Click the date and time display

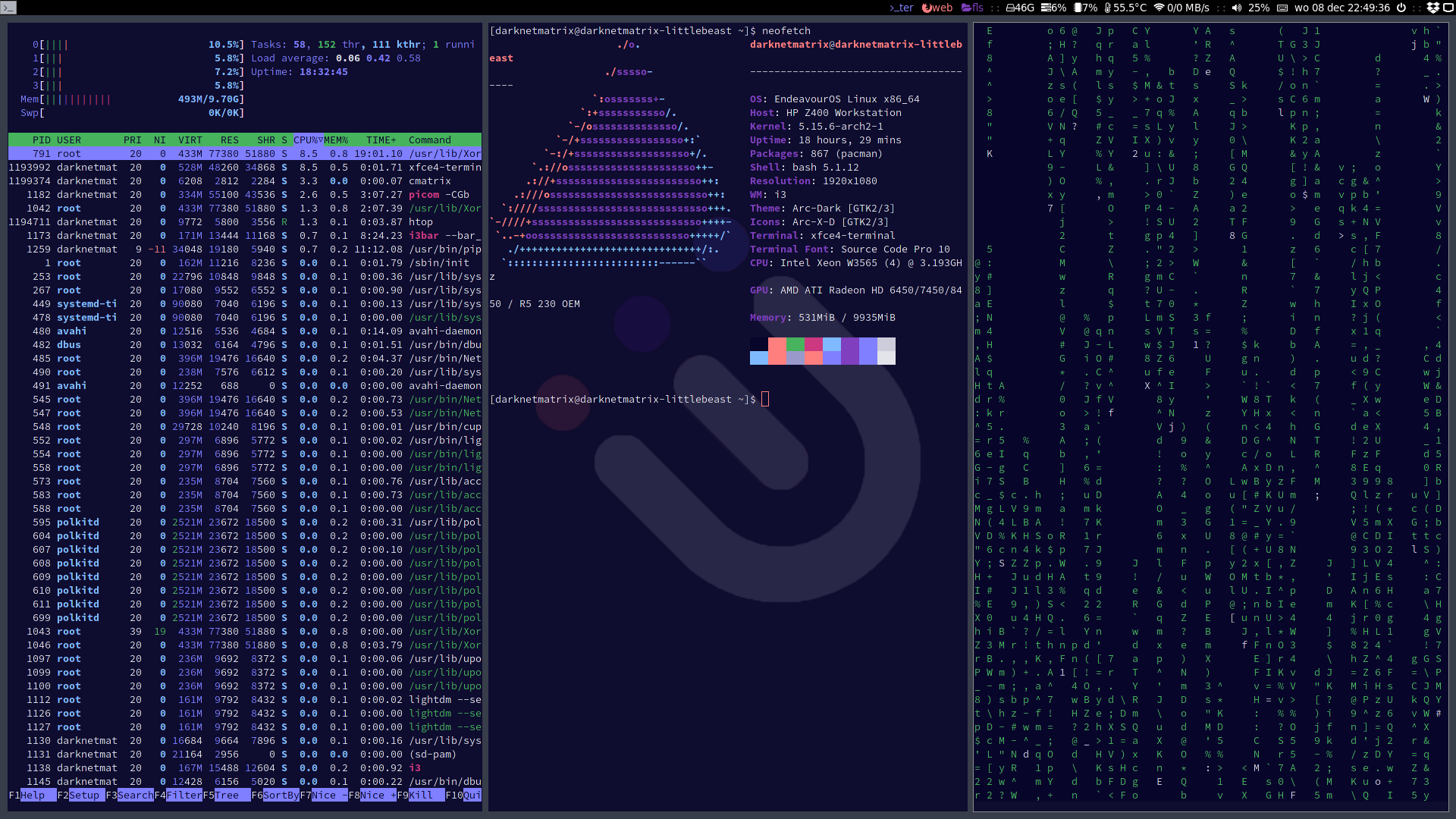click(x=1342, y=8)
